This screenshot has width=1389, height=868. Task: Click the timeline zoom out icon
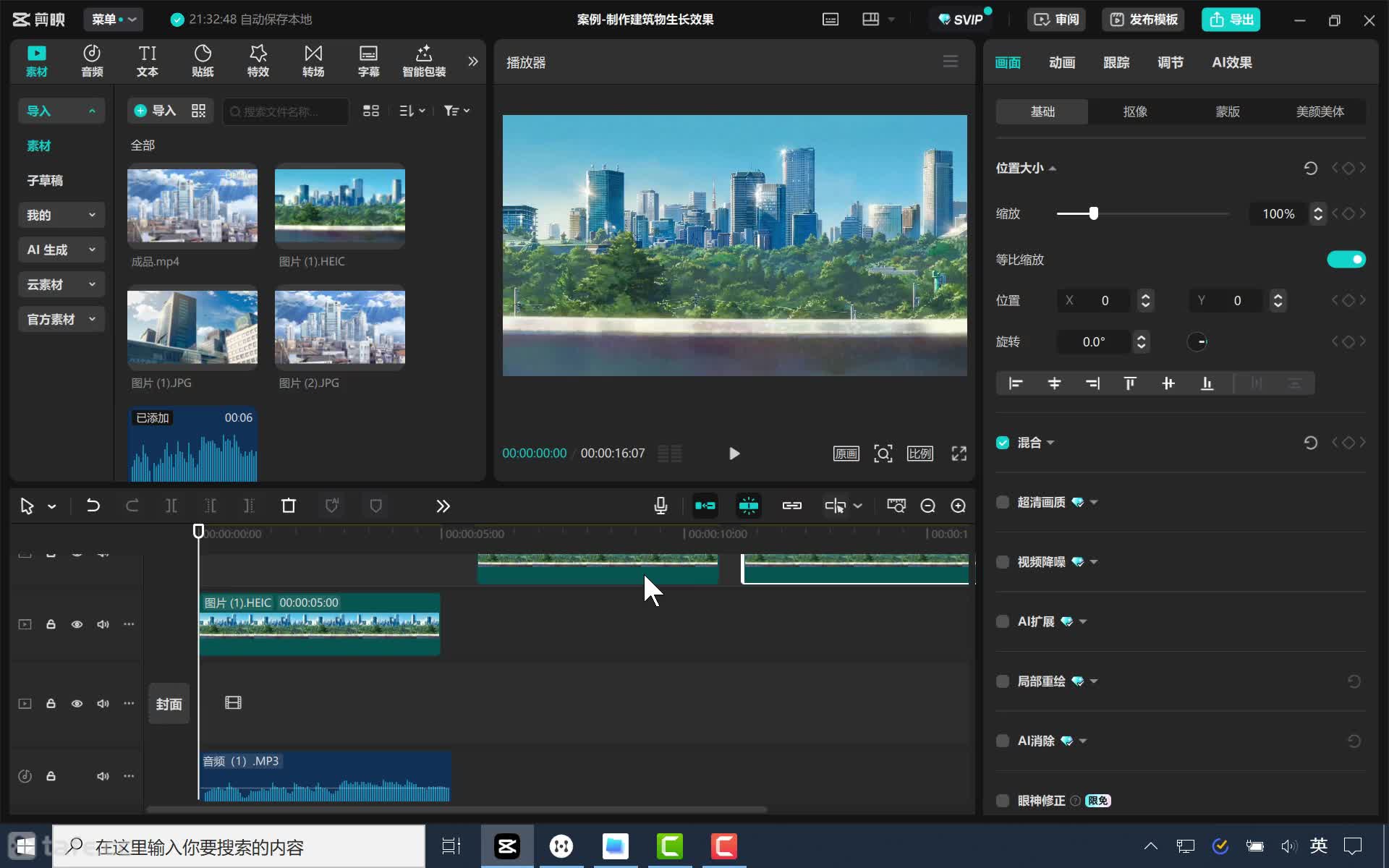pyautogui.click(x=928, y=506)
